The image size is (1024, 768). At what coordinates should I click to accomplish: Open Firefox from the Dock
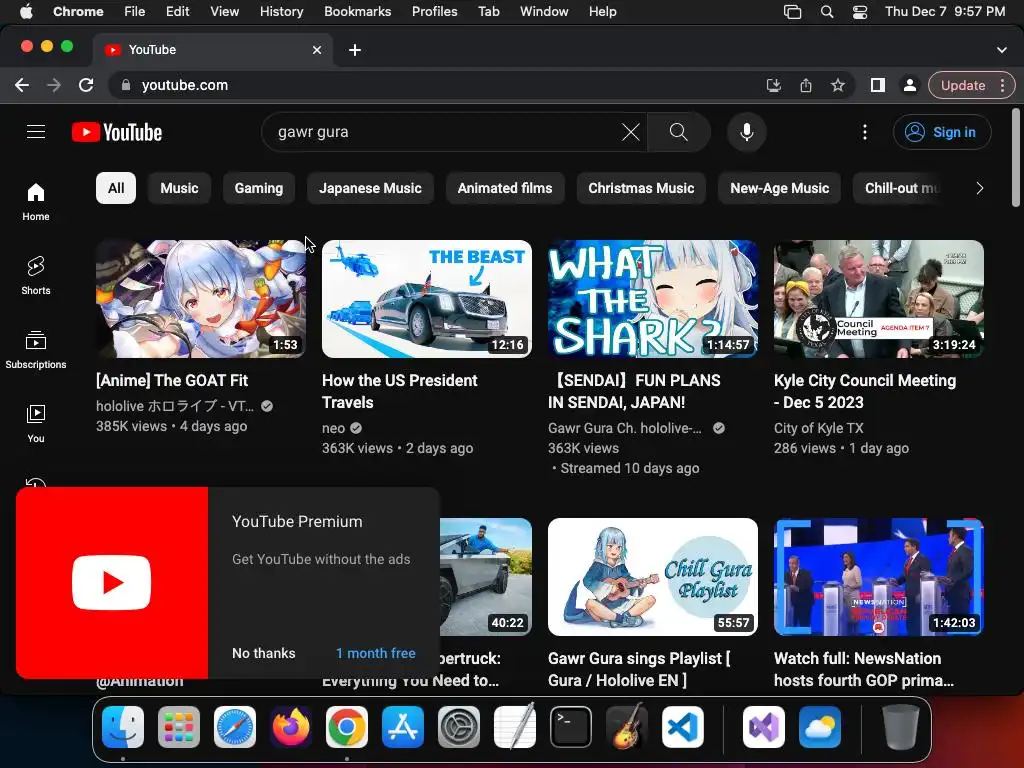291,726
